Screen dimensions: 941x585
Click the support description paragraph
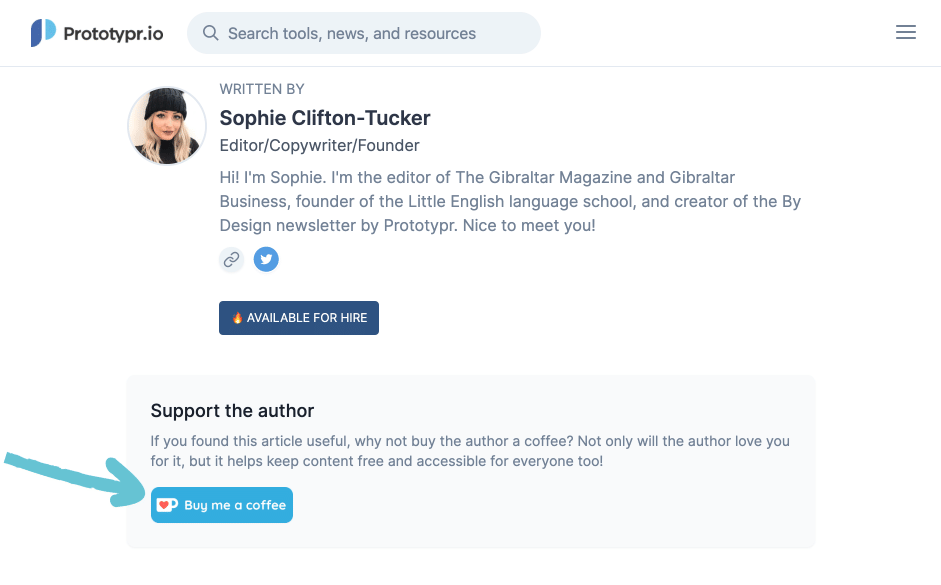click(x=470, y=451)
